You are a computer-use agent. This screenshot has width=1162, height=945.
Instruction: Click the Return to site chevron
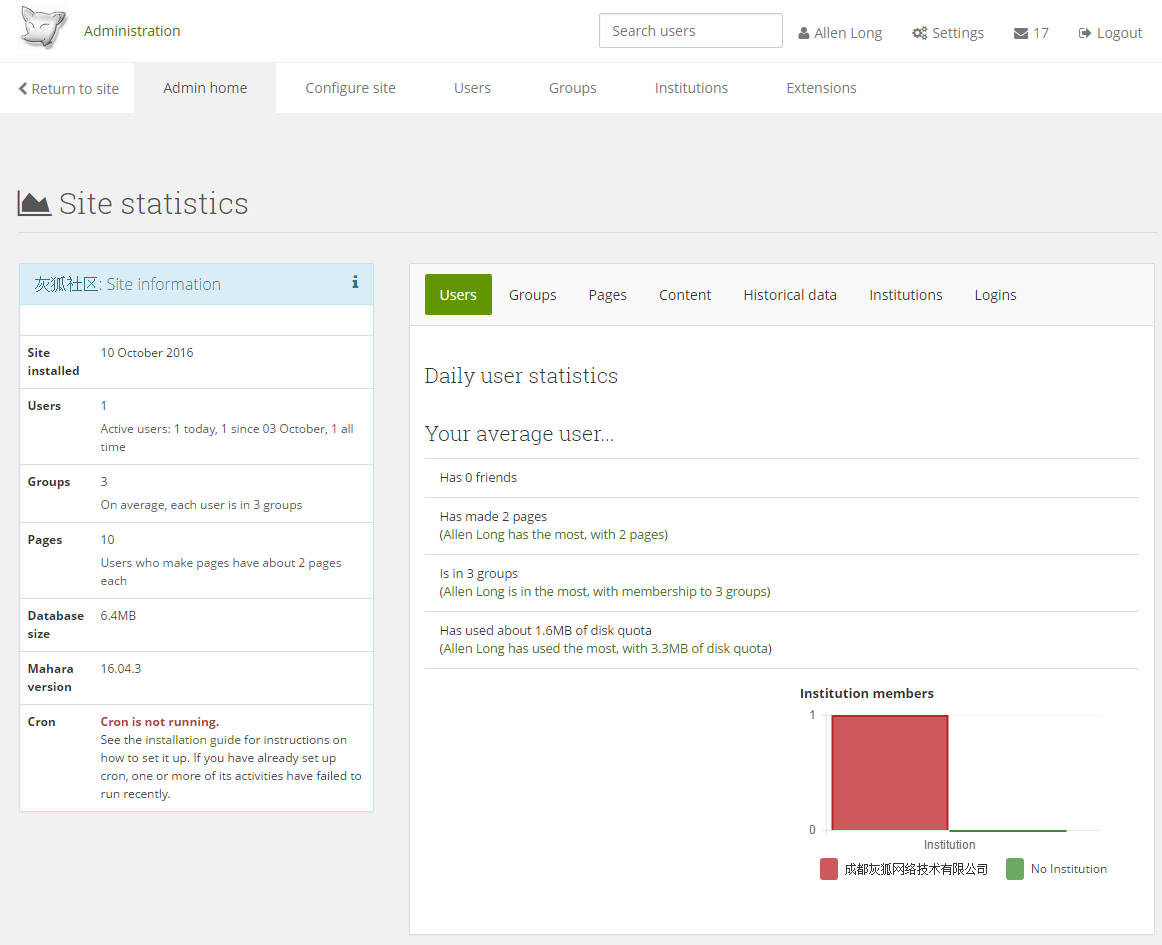(x=23, y=89)
